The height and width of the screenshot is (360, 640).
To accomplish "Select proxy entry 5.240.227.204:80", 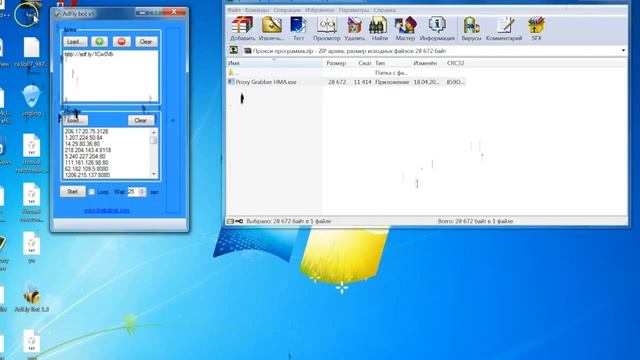I will click(x=85, y=156).
